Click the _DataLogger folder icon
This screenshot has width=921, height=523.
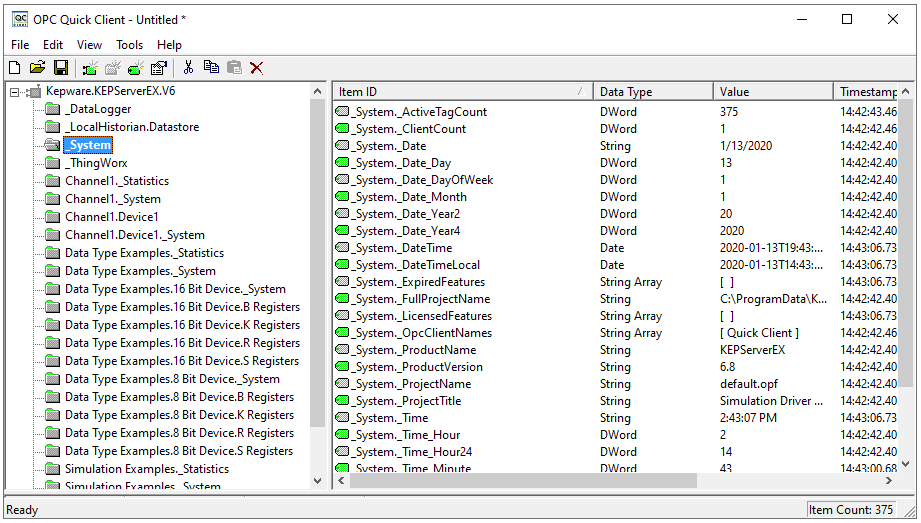(x=53, y=109)
